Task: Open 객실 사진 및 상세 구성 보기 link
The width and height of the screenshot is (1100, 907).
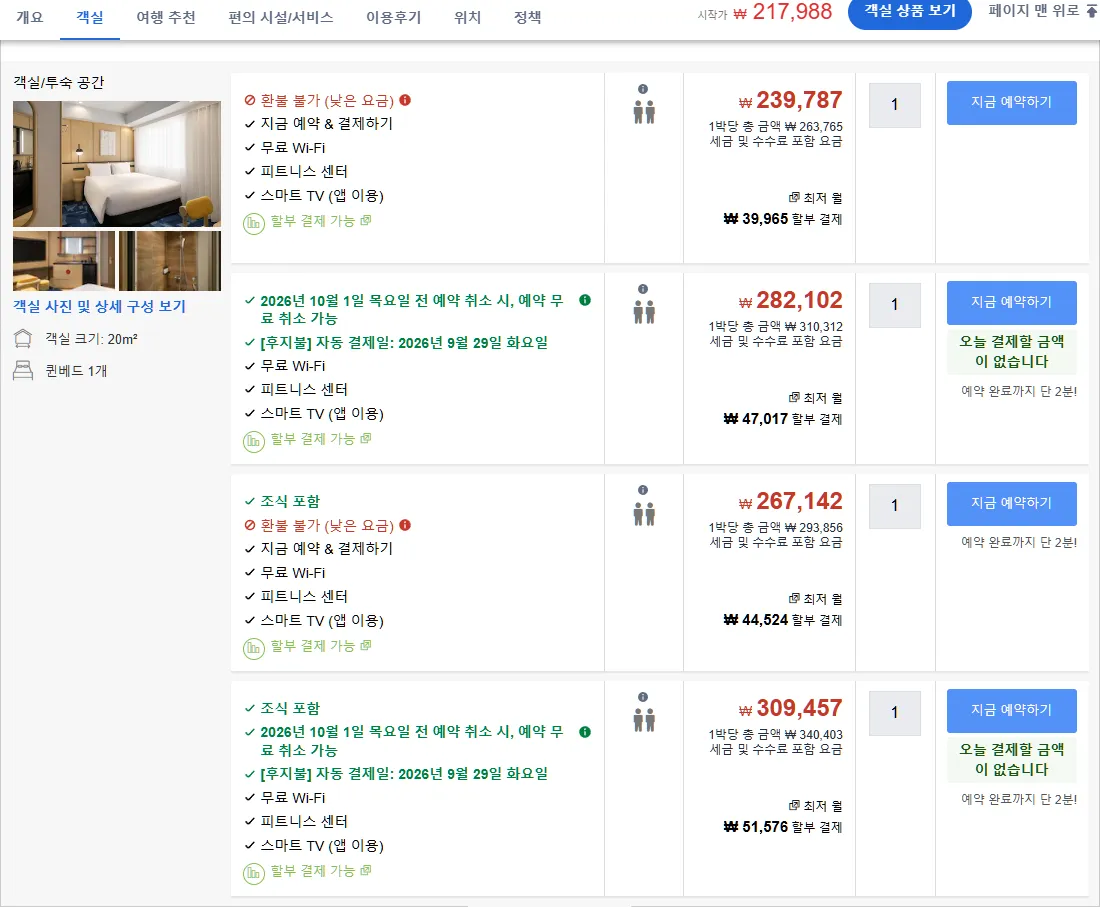Action: (x=100, y=307)
